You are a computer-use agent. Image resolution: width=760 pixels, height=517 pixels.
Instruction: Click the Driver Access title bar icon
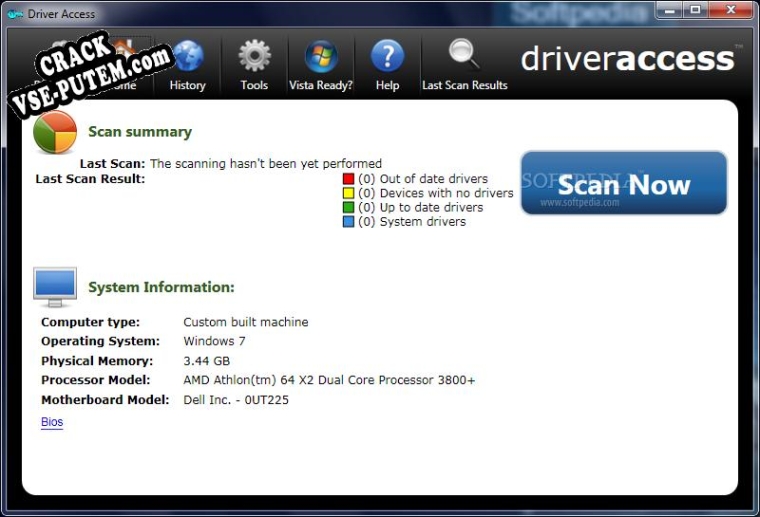coord(15,13)
